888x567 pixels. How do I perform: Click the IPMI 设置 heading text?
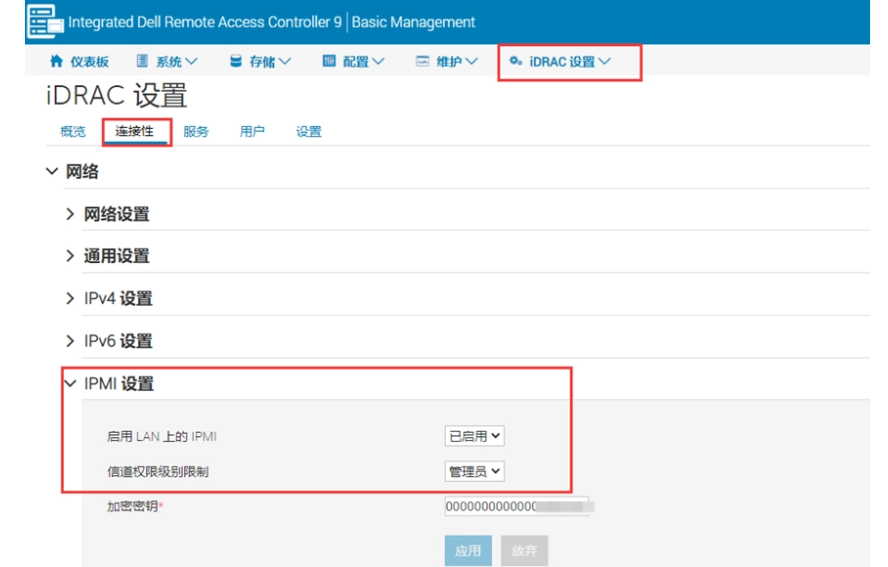tap(119, 383)
